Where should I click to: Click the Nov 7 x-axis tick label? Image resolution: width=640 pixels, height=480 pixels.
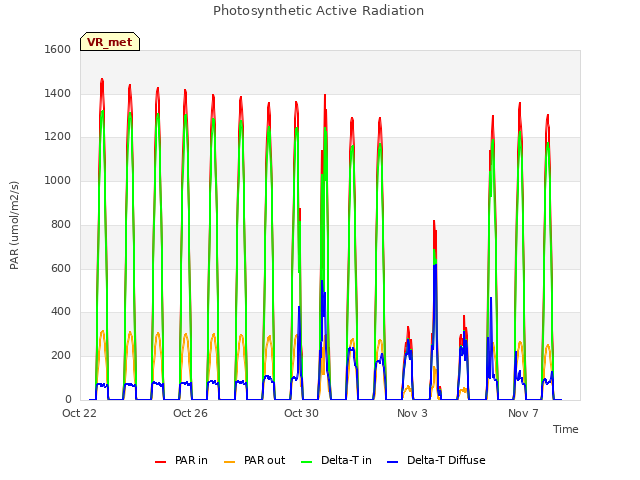(x=523, y=413)
